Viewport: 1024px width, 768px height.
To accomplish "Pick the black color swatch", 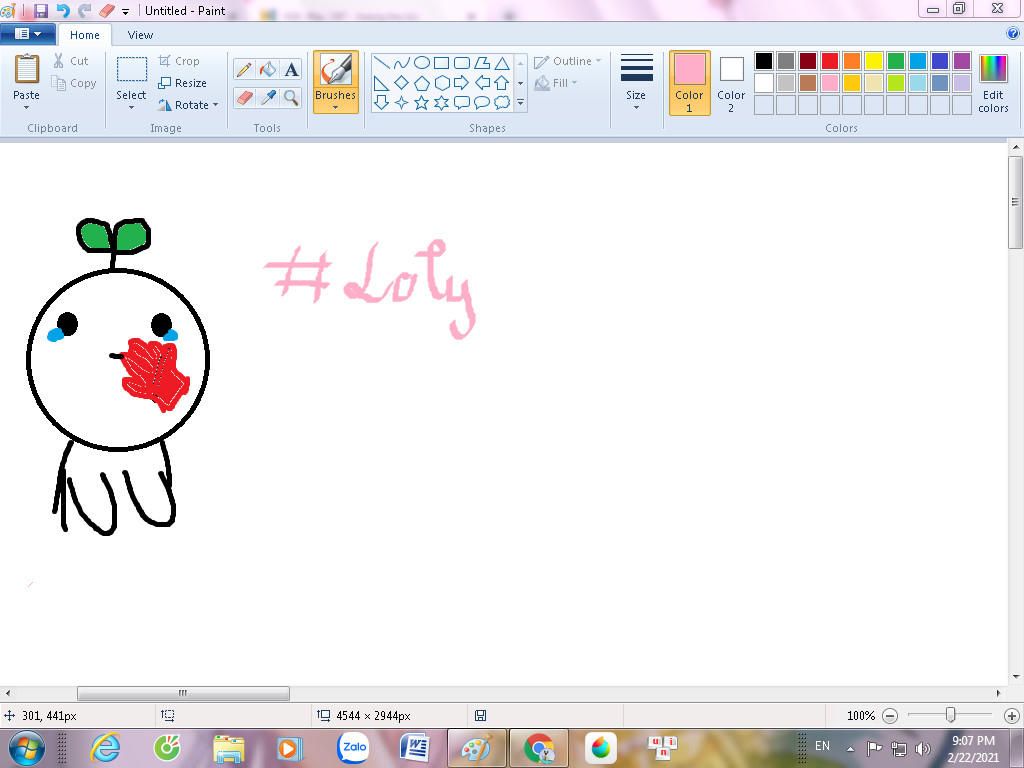I will (x=764, y=61).
